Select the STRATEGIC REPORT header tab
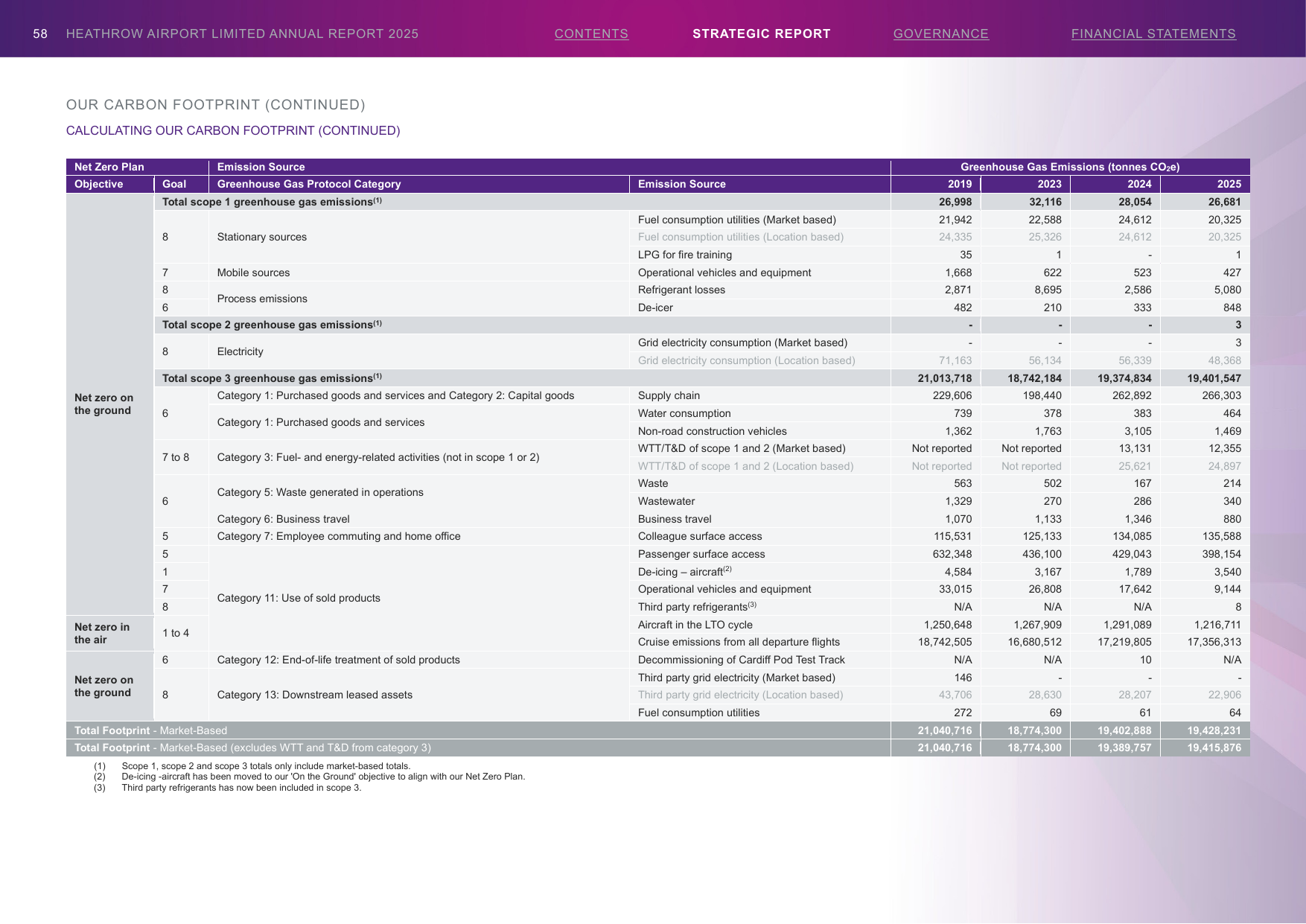 [x=761, y=34]
